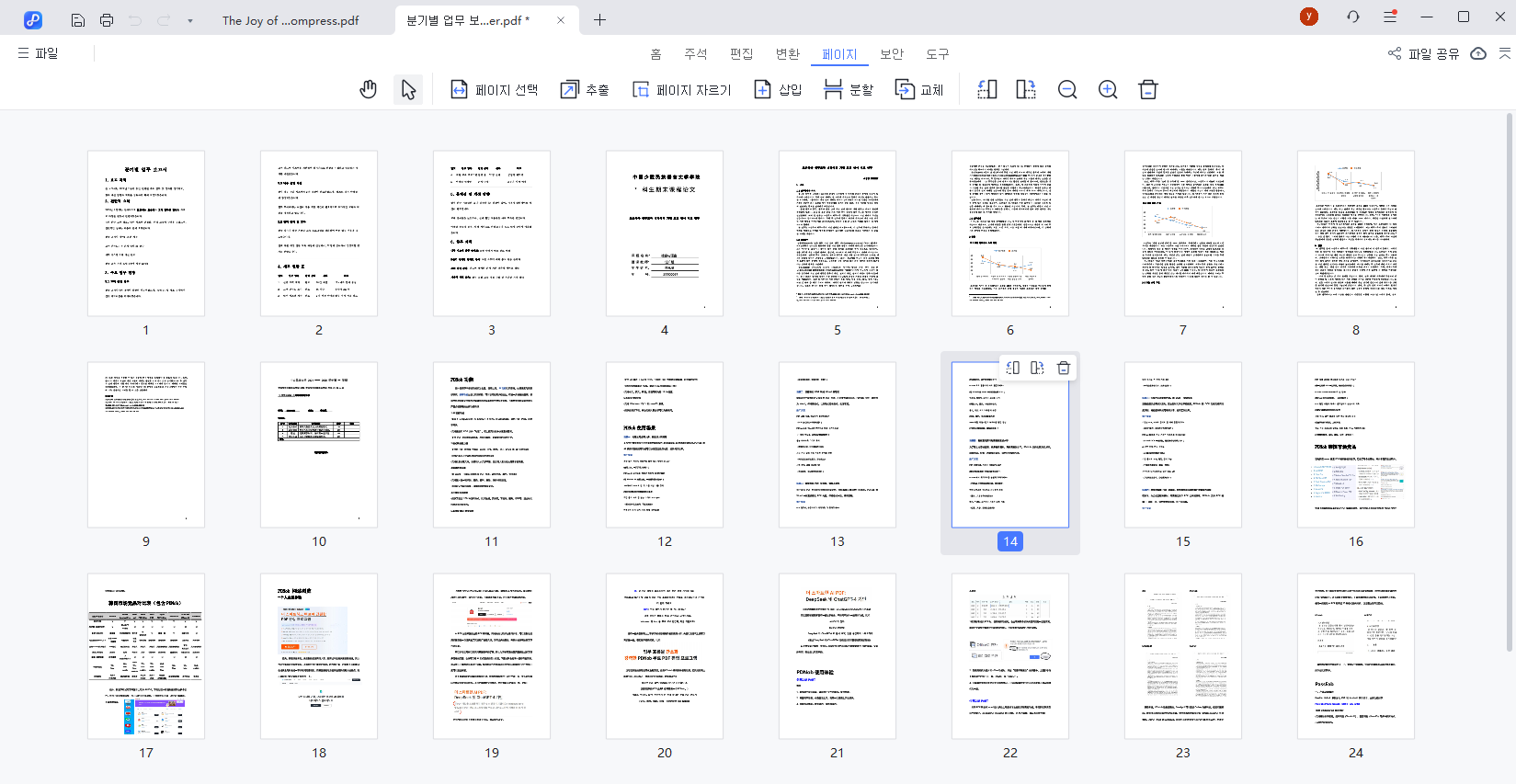This screenshot has height=784, width=1516.
Task: Select the page 17 thumbnail
Action: (146, 656)
